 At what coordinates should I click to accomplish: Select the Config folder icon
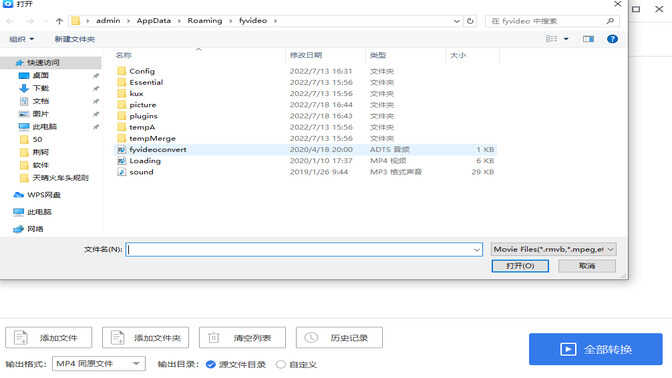[122, 71]
